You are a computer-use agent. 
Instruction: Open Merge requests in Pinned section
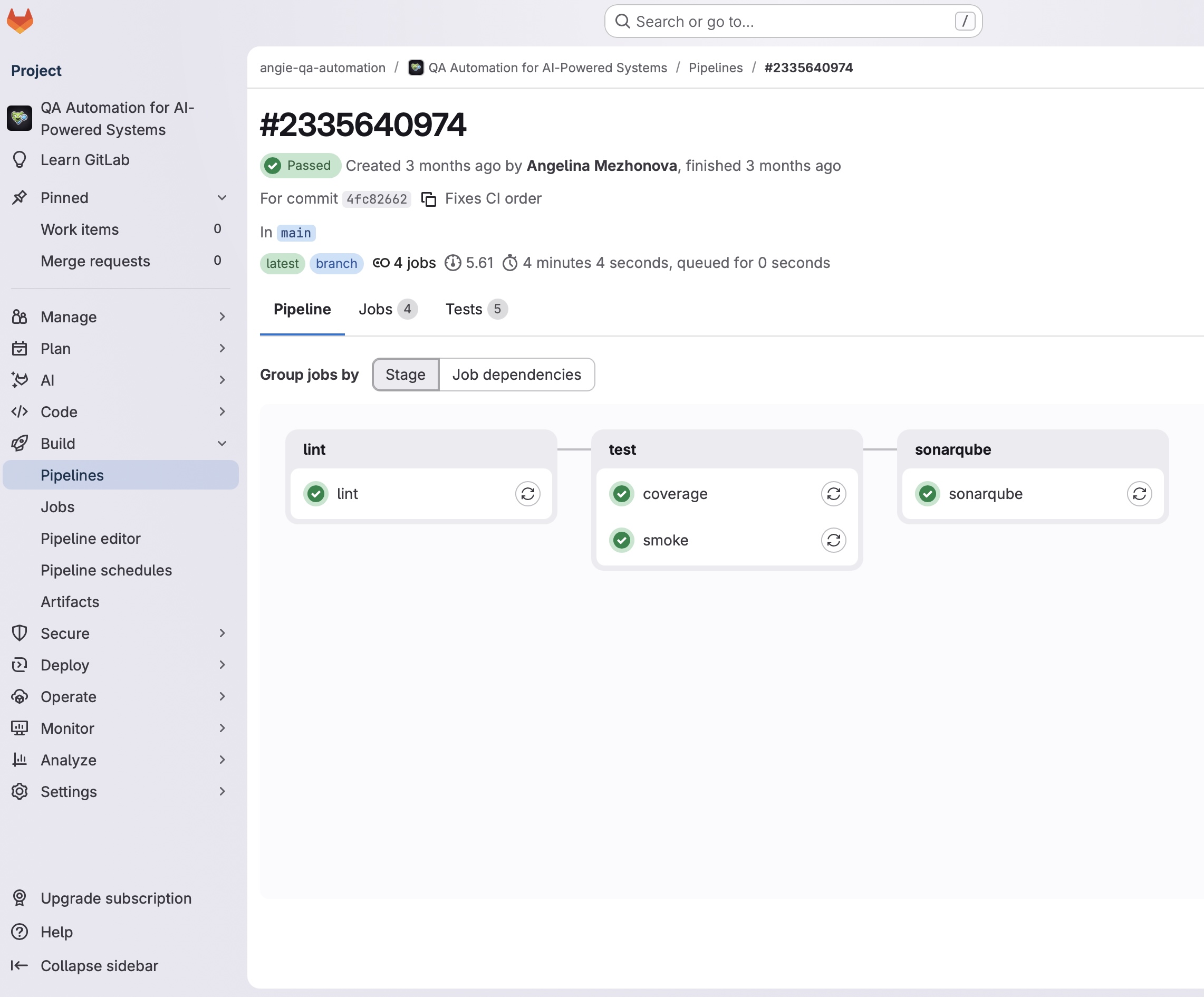tap(120, 261)
